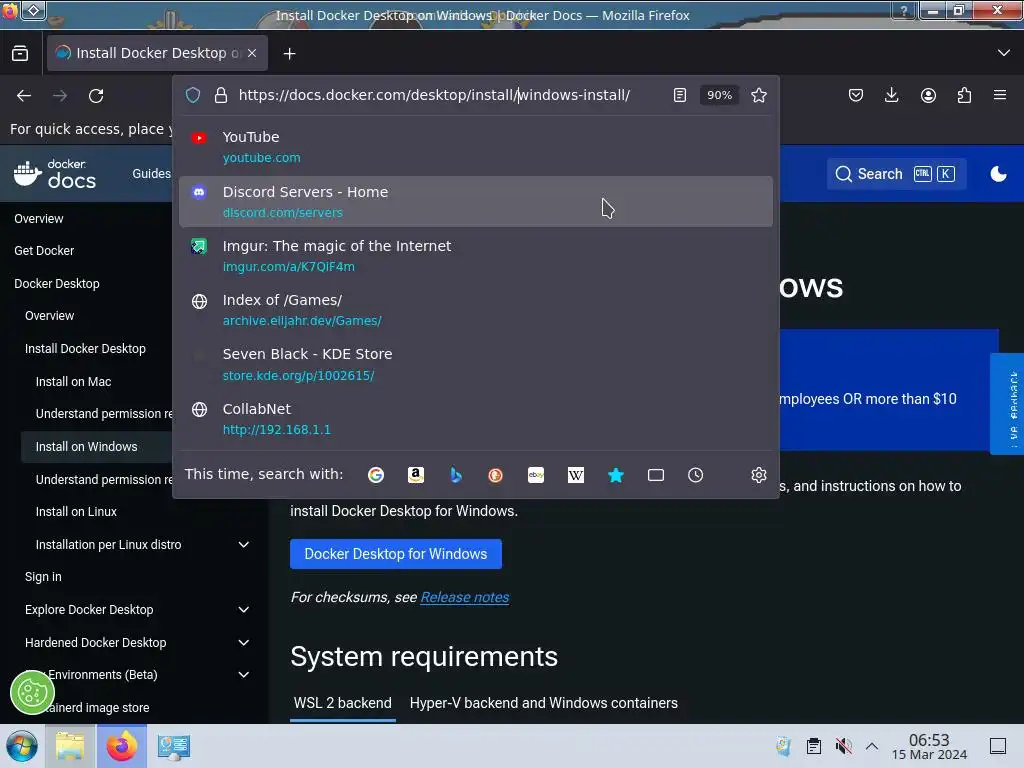Reset the 90% zoom level badge

(719, 95)
